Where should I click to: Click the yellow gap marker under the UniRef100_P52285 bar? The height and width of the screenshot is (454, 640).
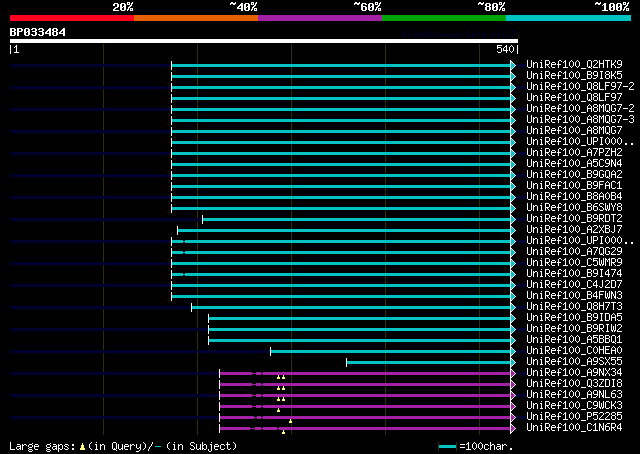point(290,421)
